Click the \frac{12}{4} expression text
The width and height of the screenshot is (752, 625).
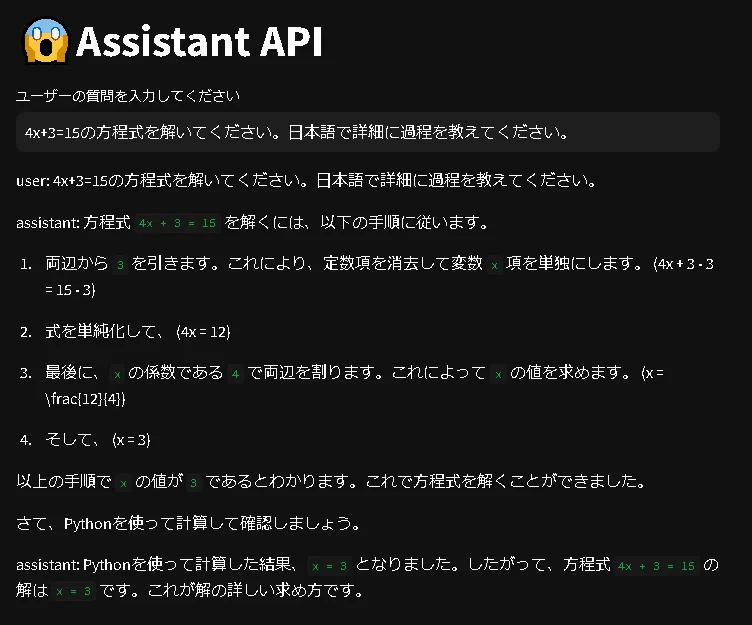(85, 399)
